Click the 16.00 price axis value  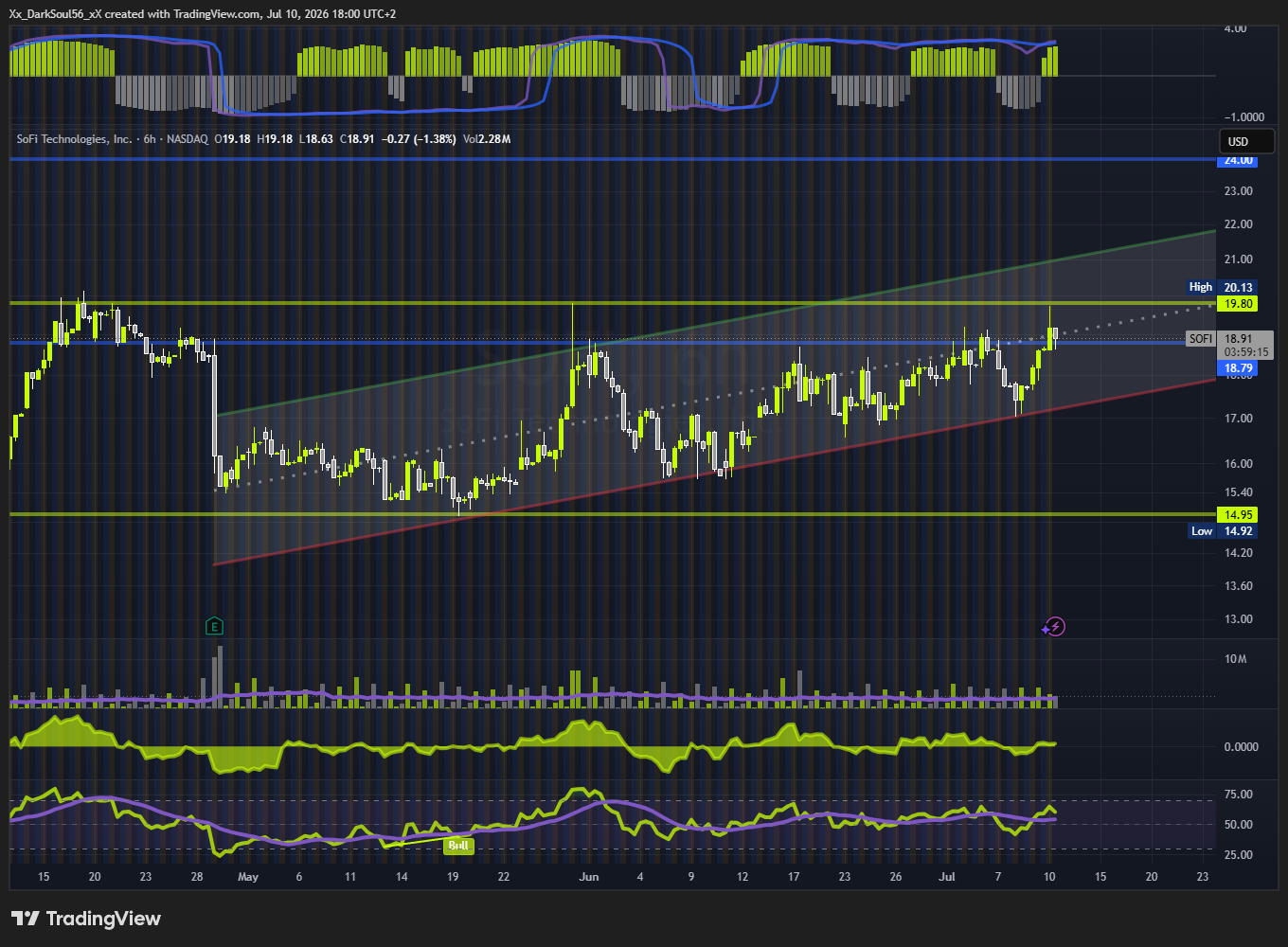pyautogui.click(x=1239, y=464)
